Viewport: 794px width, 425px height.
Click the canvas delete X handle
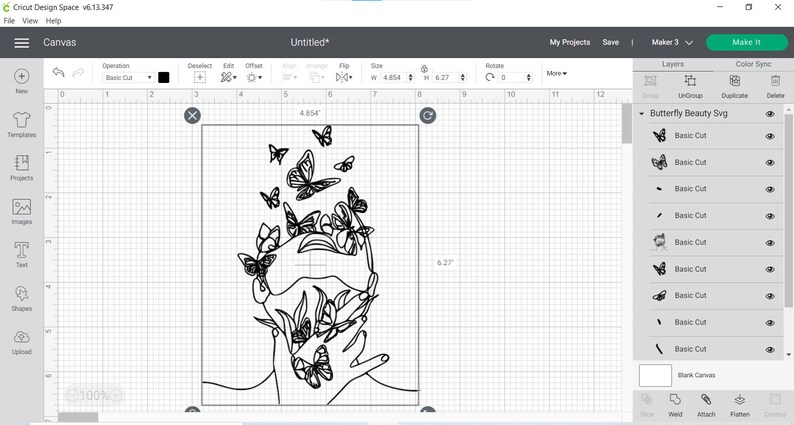192,115
